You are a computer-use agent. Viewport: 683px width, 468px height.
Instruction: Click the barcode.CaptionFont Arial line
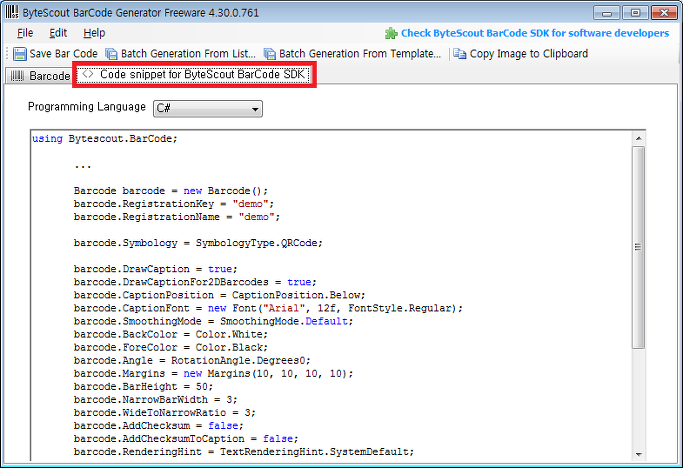[268, 309]
